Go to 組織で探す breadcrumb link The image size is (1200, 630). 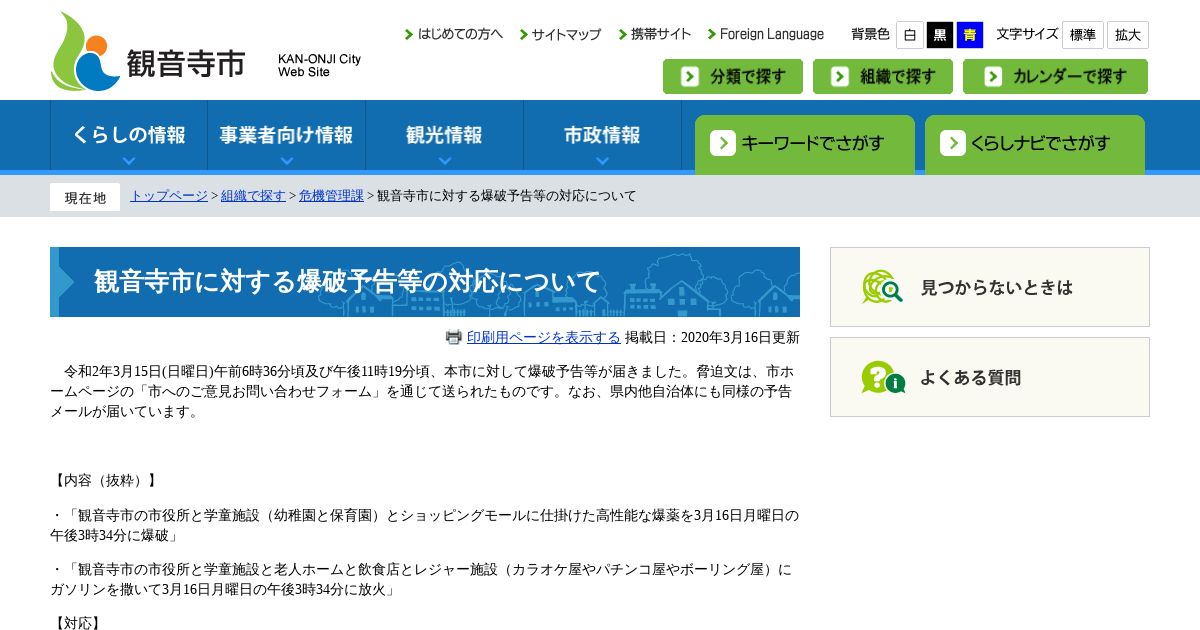(253, 196)
